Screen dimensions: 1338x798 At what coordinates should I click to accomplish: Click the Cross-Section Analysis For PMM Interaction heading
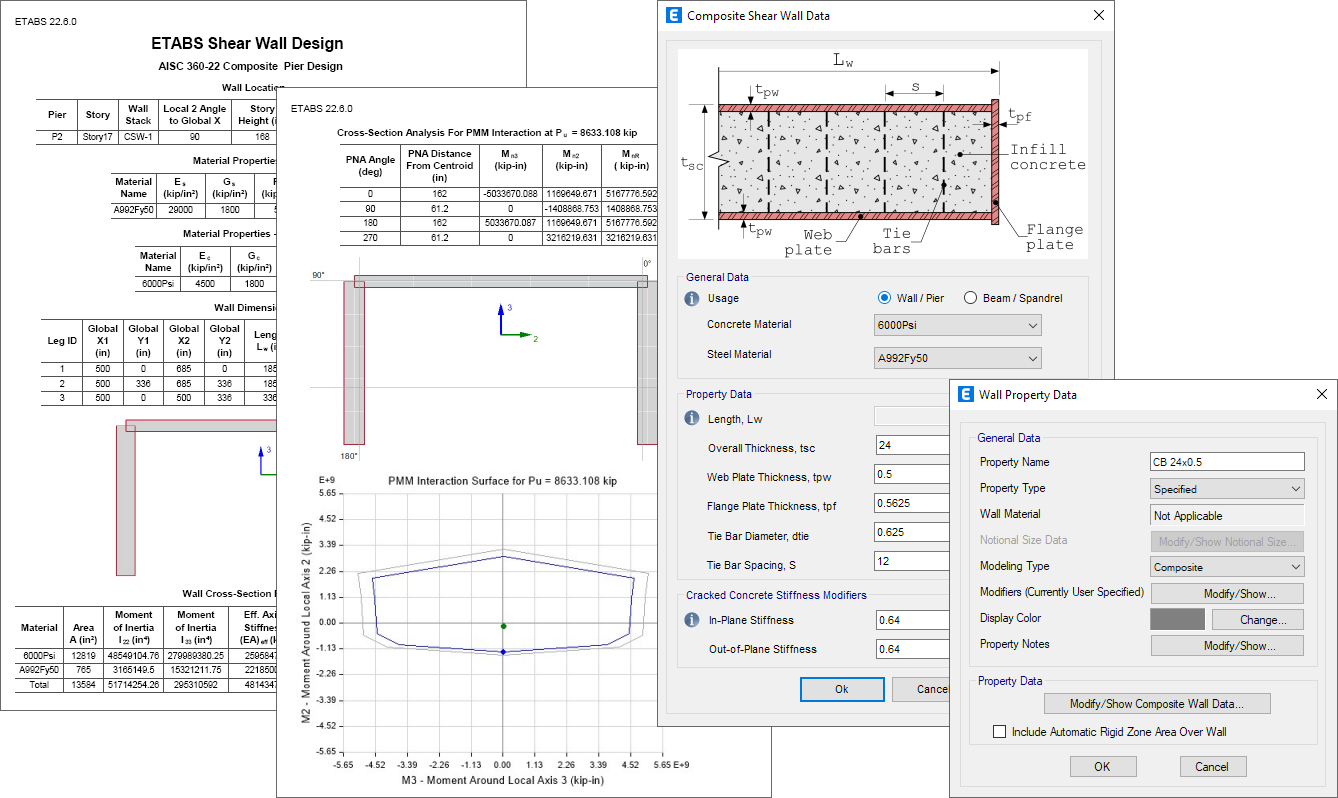click(x=488, y=132)
